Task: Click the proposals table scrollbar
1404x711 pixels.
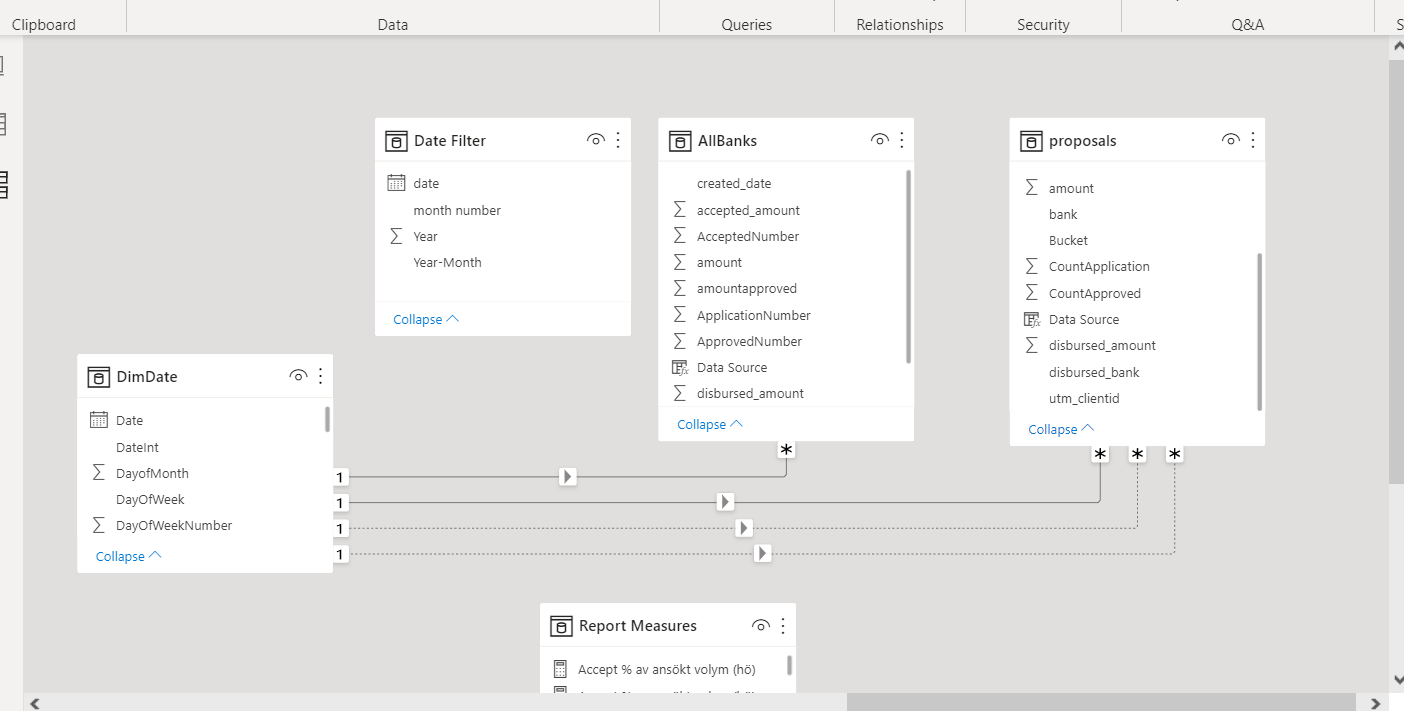Action: tap(1260, 332)
